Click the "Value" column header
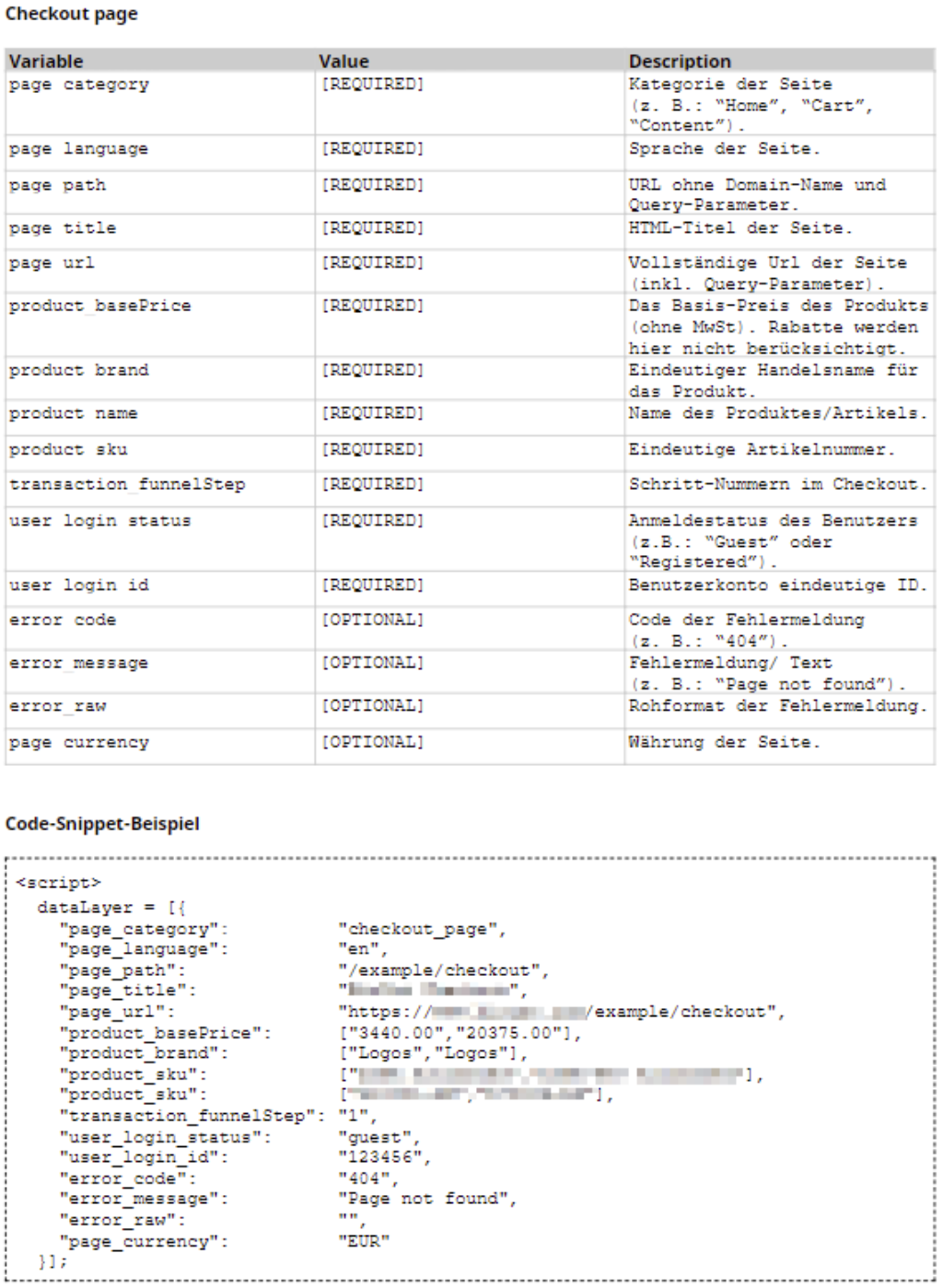 pyautogui.click(x=343, y=62)
